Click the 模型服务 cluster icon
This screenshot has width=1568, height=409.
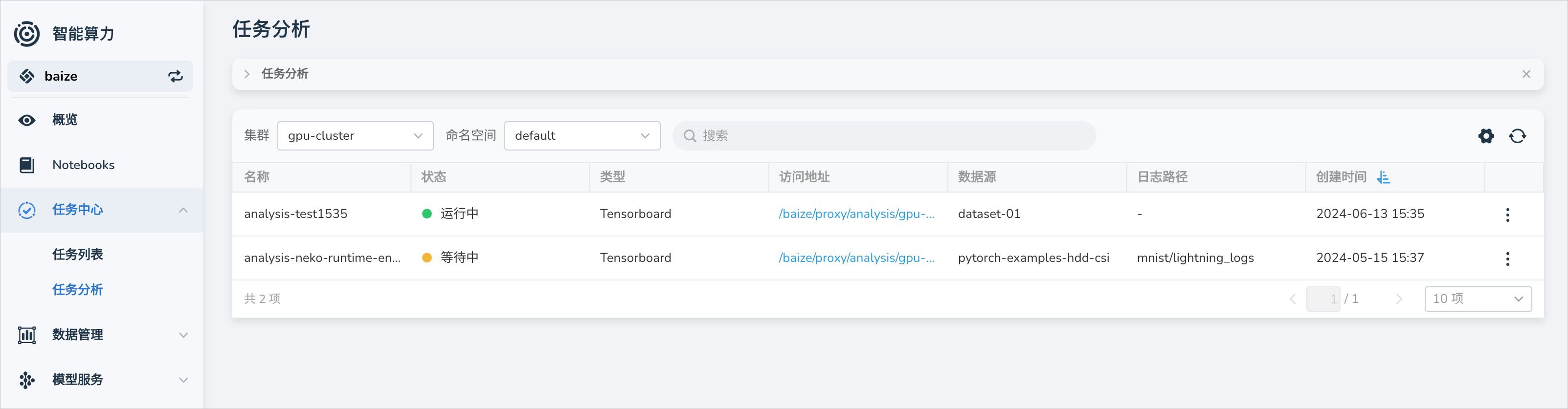(27, 380)
